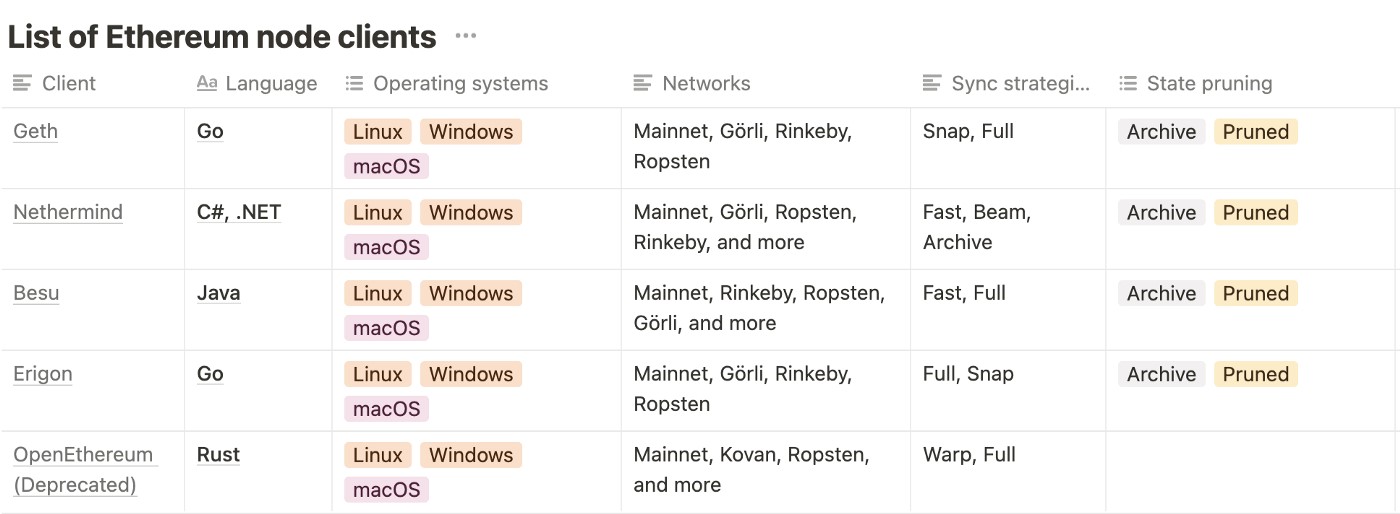Click the Rust language cell
Screen dimensions: 1400x514
coord(218,456)
